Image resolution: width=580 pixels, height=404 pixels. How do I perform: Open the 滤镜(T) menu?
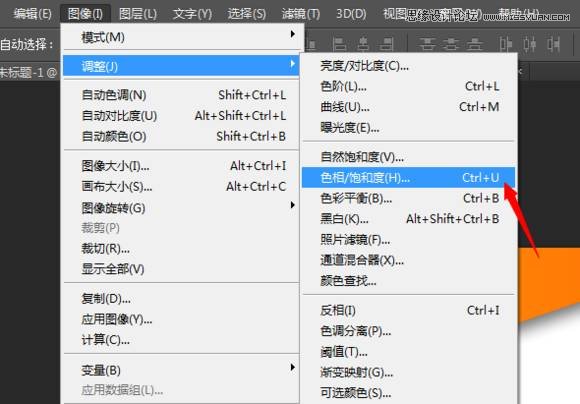tap(301, 14)
